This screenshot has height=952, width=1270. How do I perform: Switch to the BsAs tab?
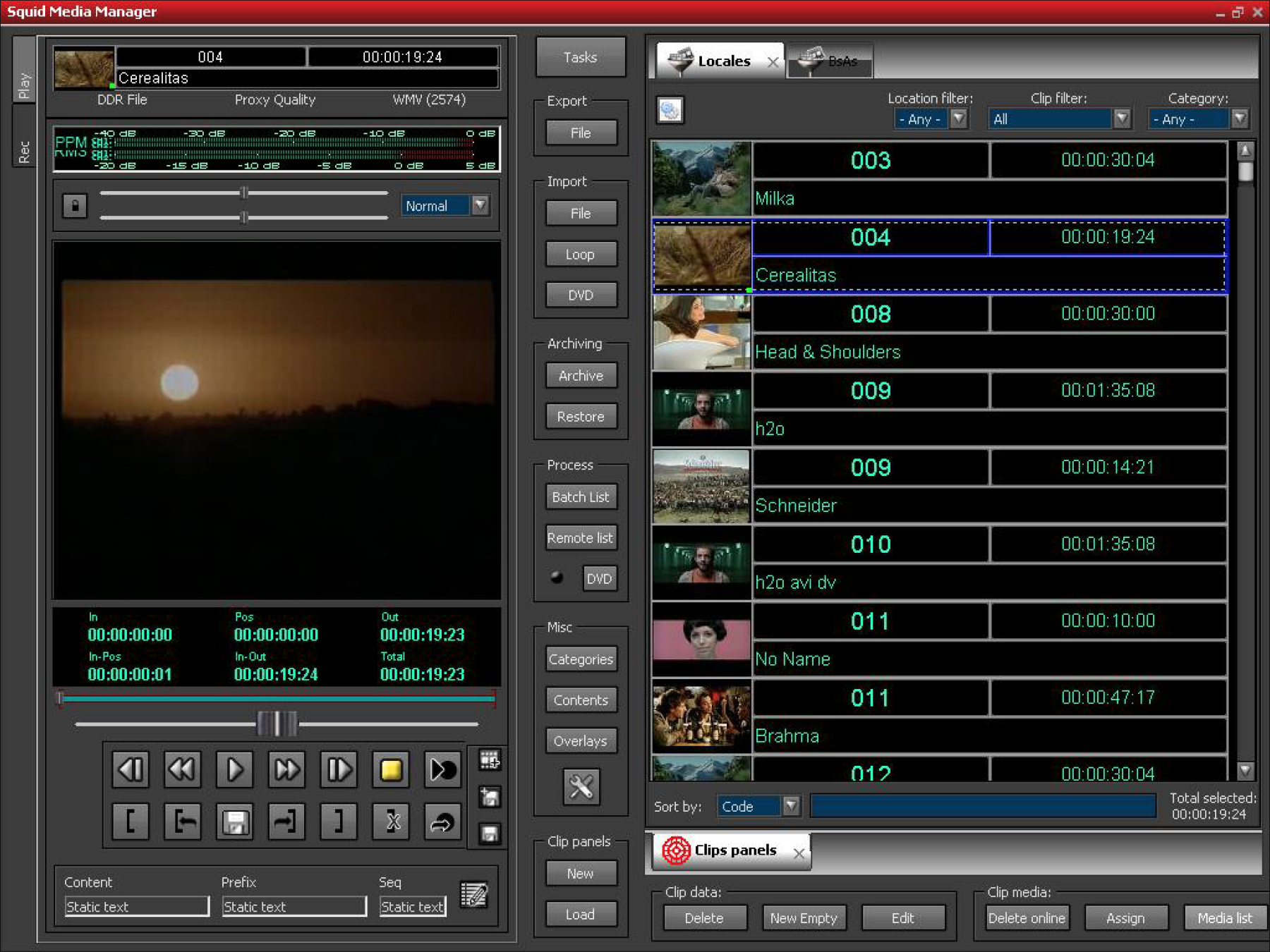pos(831,61)
